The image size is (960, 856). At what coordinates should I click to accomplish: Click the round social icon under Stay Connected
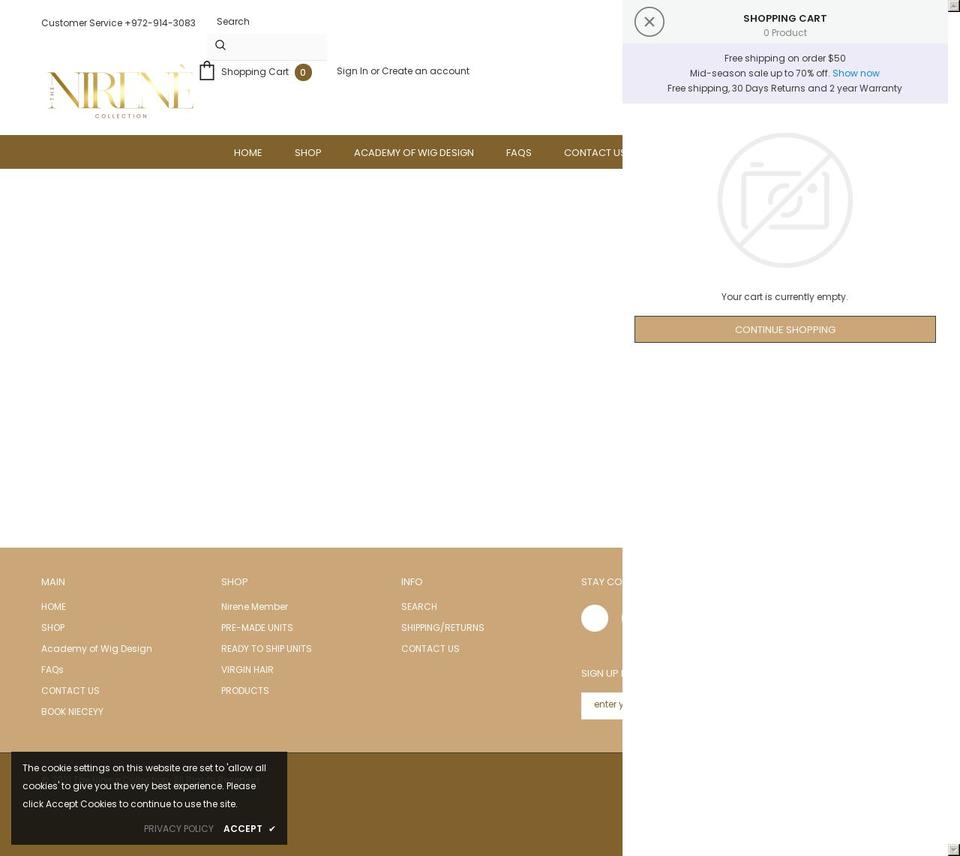click(594, 618)
